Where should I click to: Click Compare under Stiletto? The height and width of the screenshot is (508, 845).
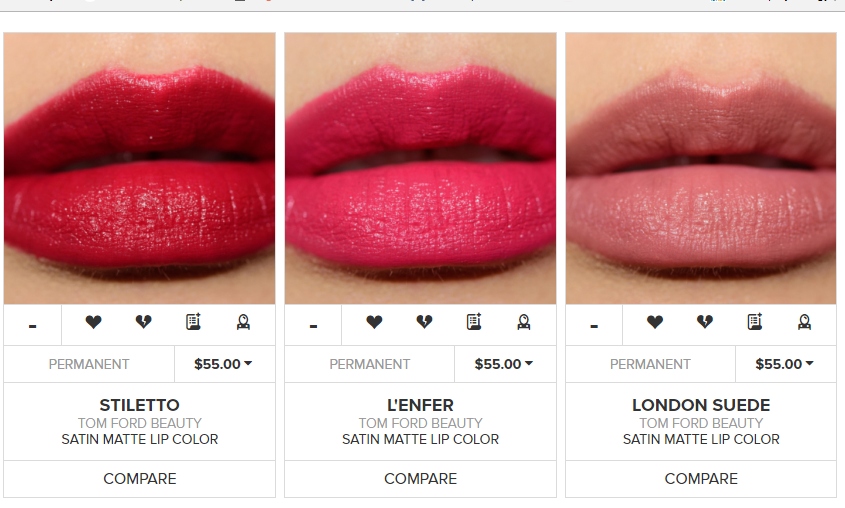tap(140, 479)
